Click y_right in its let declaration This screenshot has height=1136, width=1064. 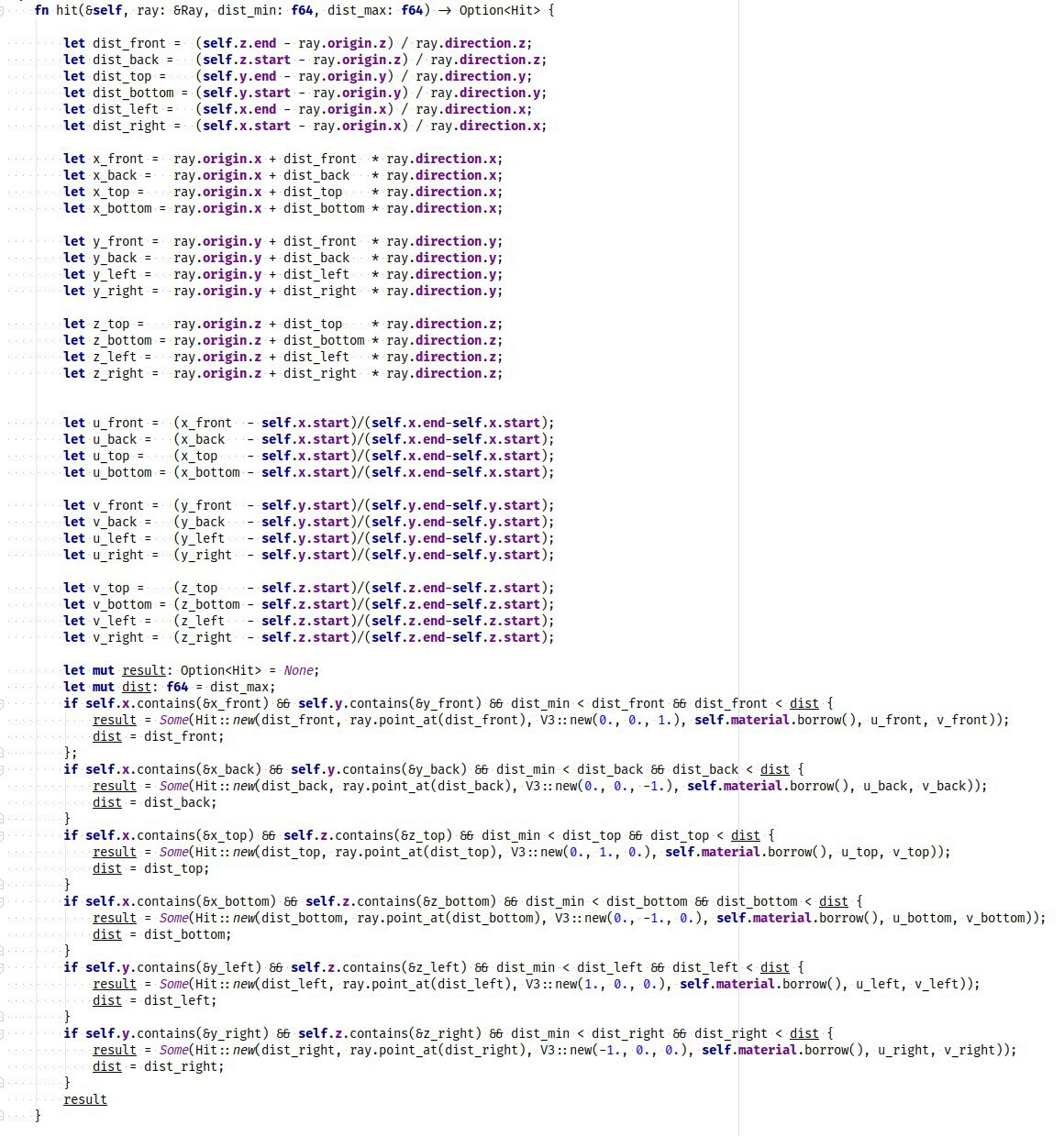(118, 291)
